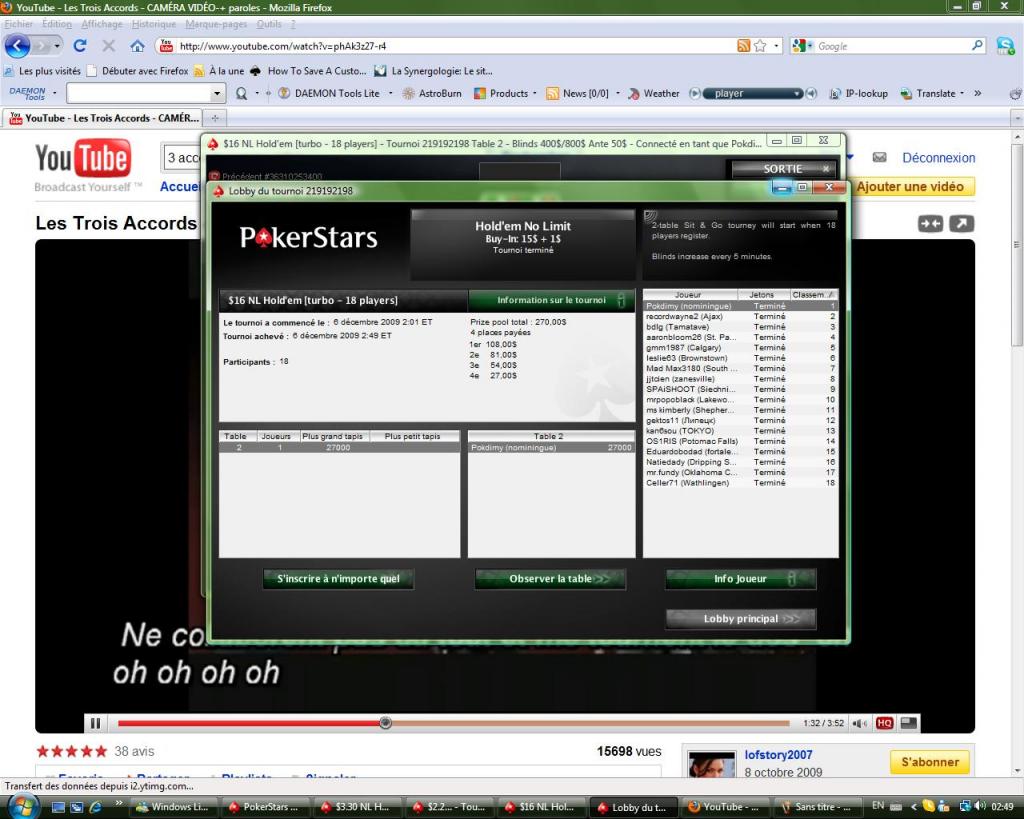
Task: Click the video shrink arrows icon
Action: point(930,224)
